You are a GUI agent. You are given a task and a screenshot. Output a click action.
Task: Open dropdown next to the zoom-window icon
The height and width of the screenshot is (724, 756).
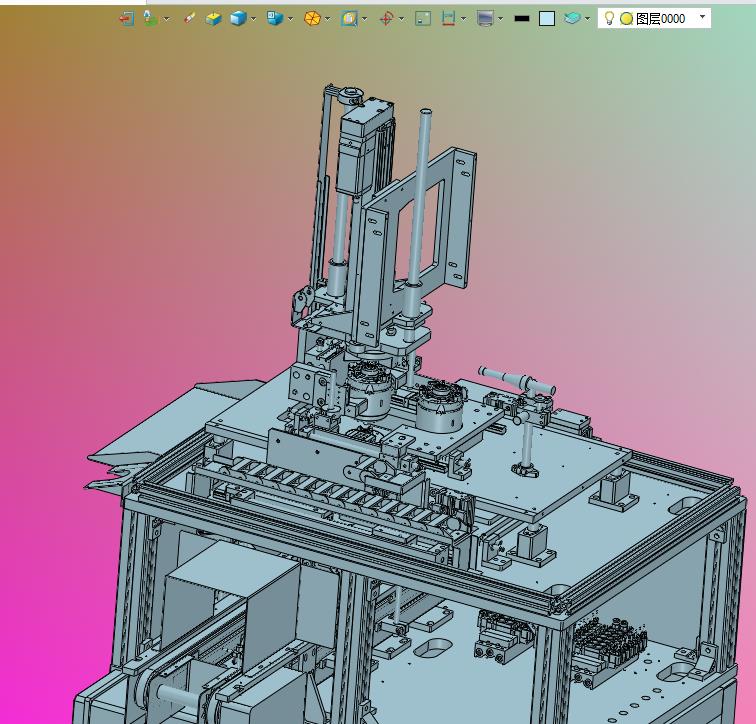click(364, 19)
